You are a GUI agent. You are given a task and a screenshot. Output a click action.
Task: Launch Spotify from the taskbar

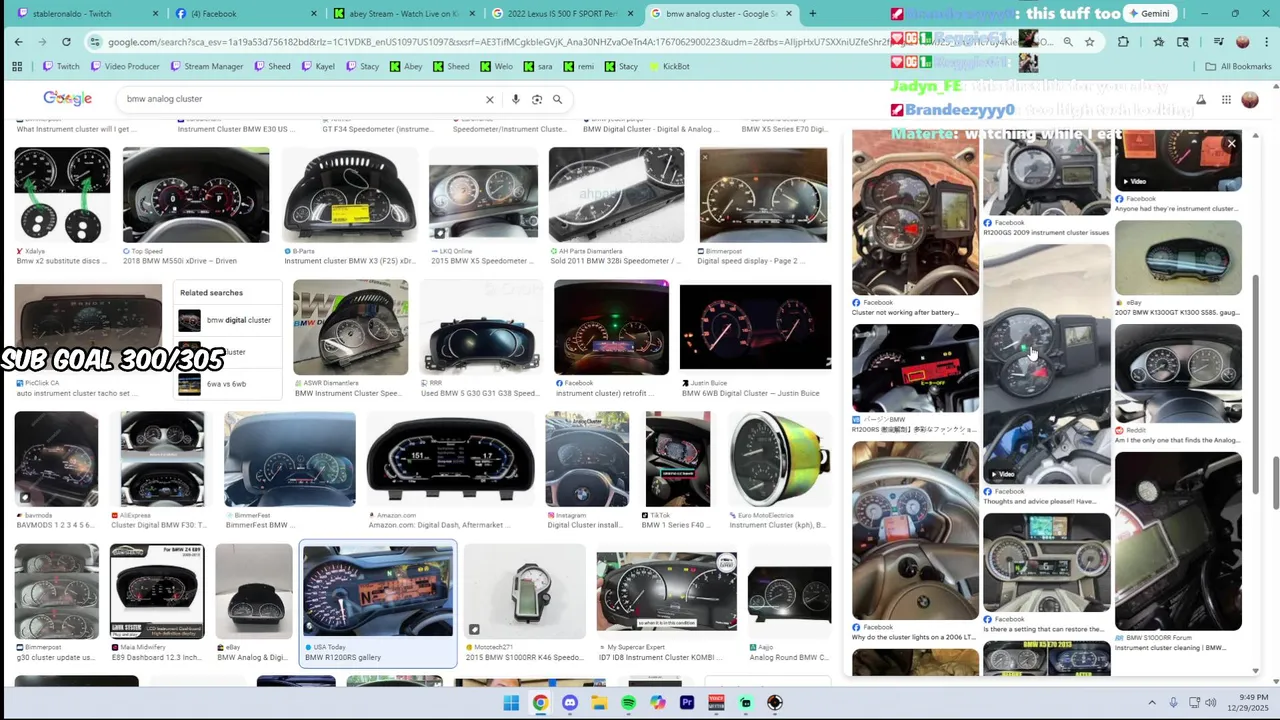629,703
